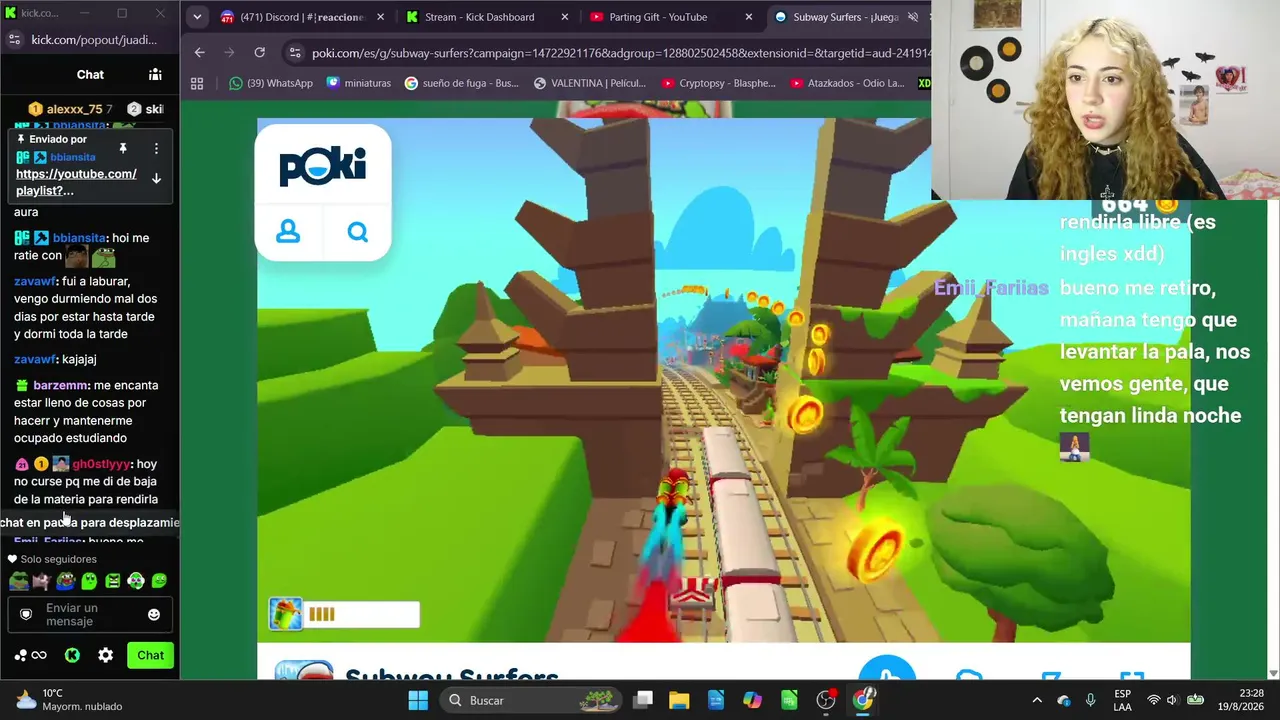This screenshot has width=1280, height=720.
Task: Open the clock and calendar flyout
Action: (1242, 700)
